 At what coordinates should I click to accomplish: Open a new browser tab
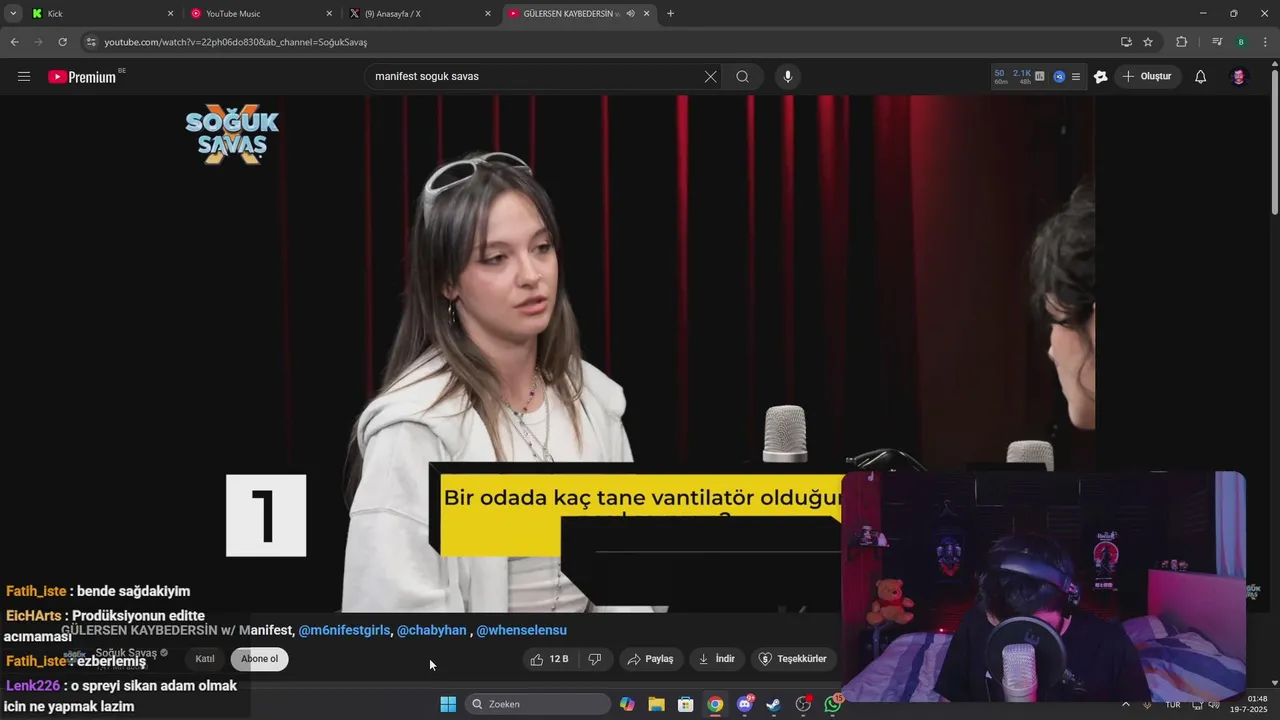[670, 14]
